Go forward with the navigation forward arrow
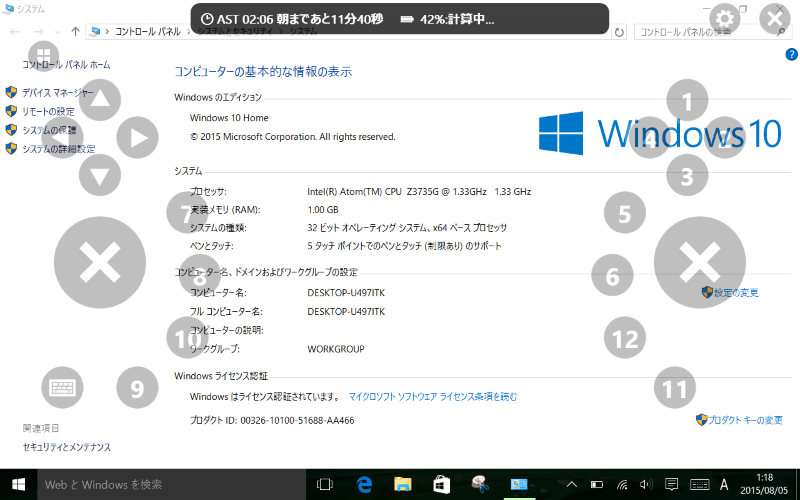Image resolution: width=800 pixels, height=500 pixels. (x=39, y=32)
